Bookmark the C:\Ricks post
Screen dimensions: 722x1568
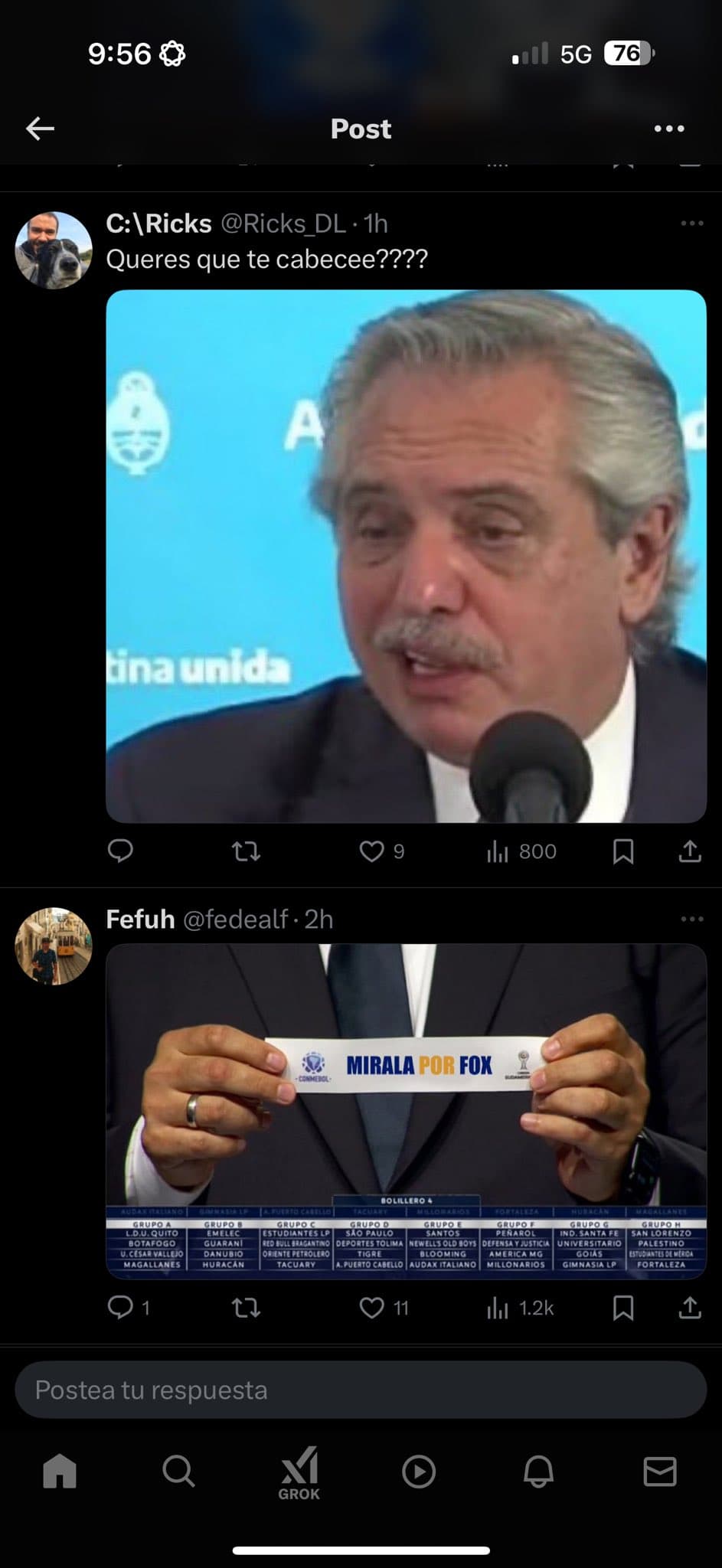623,851
